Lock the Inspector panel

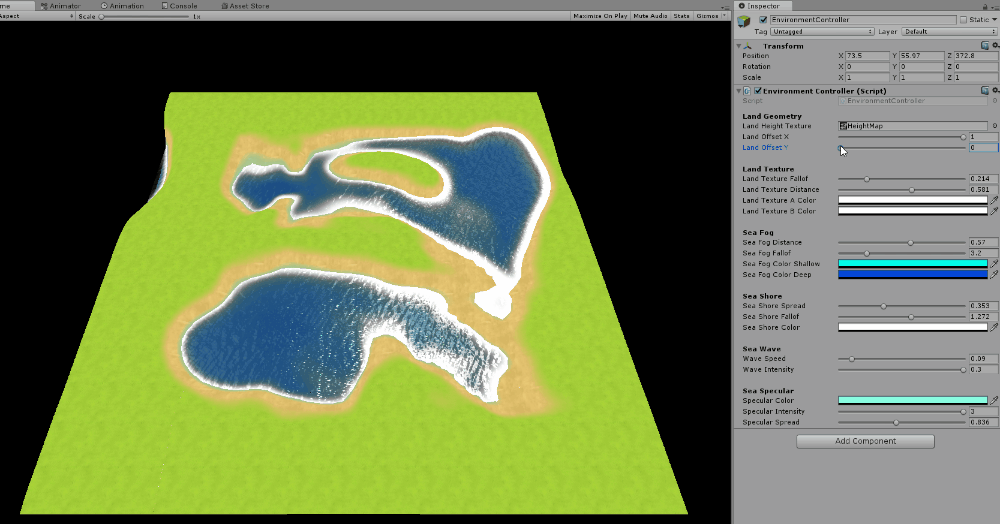[984, 6]
